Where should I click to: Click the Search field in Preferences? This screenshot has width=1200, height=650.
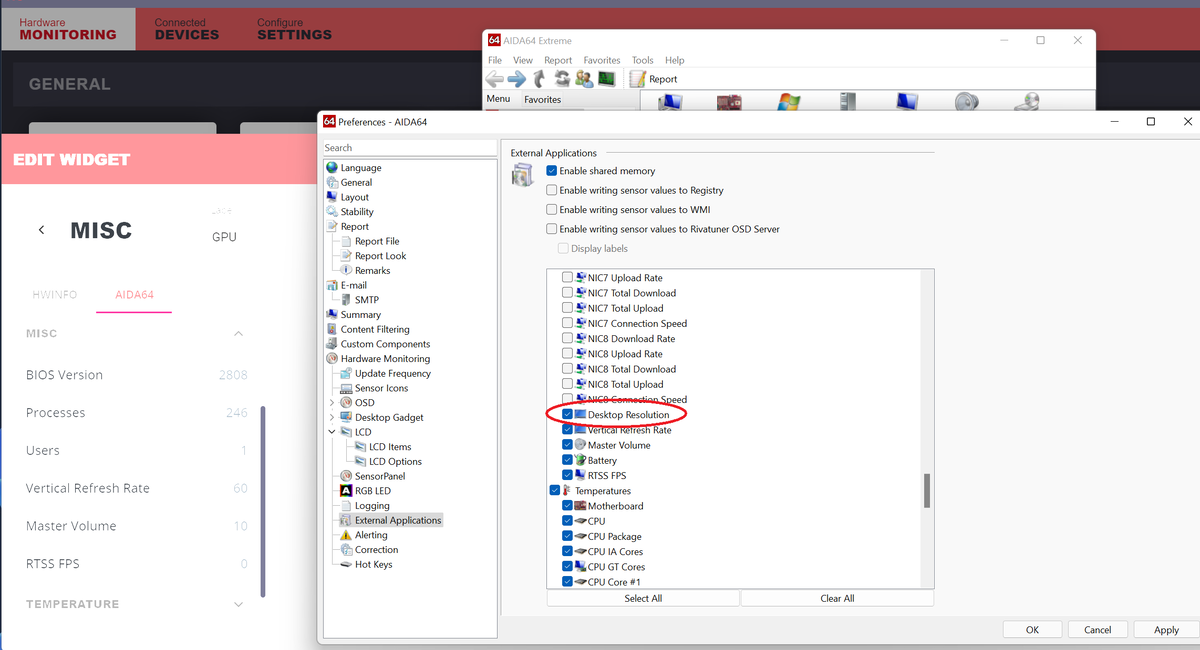click(x=409, y=148)
